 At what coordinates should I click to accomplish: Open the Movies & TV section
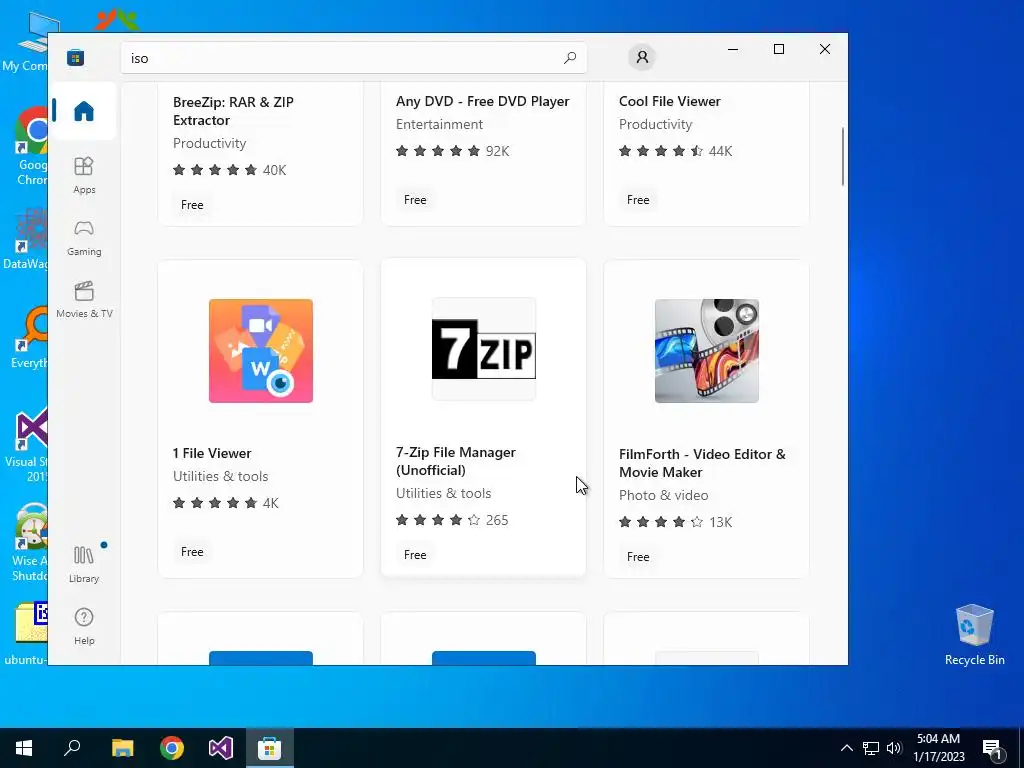[x=84, y=300]
